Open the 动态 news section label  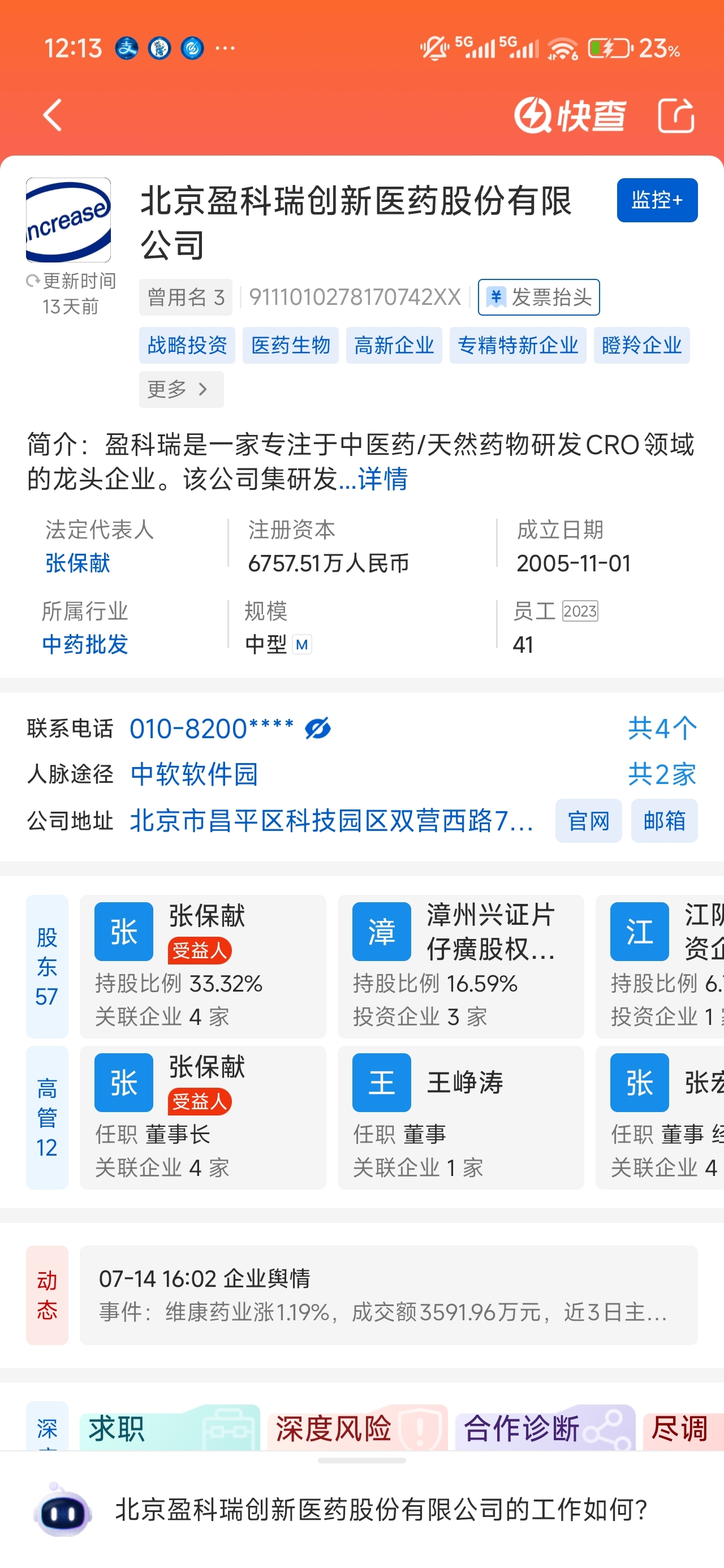tap(47, 1295)
